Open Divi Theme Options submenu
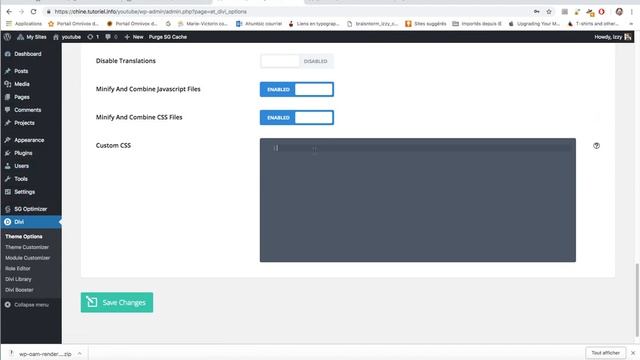This screenshot has width=640, height=360. (x=24, y=237)
